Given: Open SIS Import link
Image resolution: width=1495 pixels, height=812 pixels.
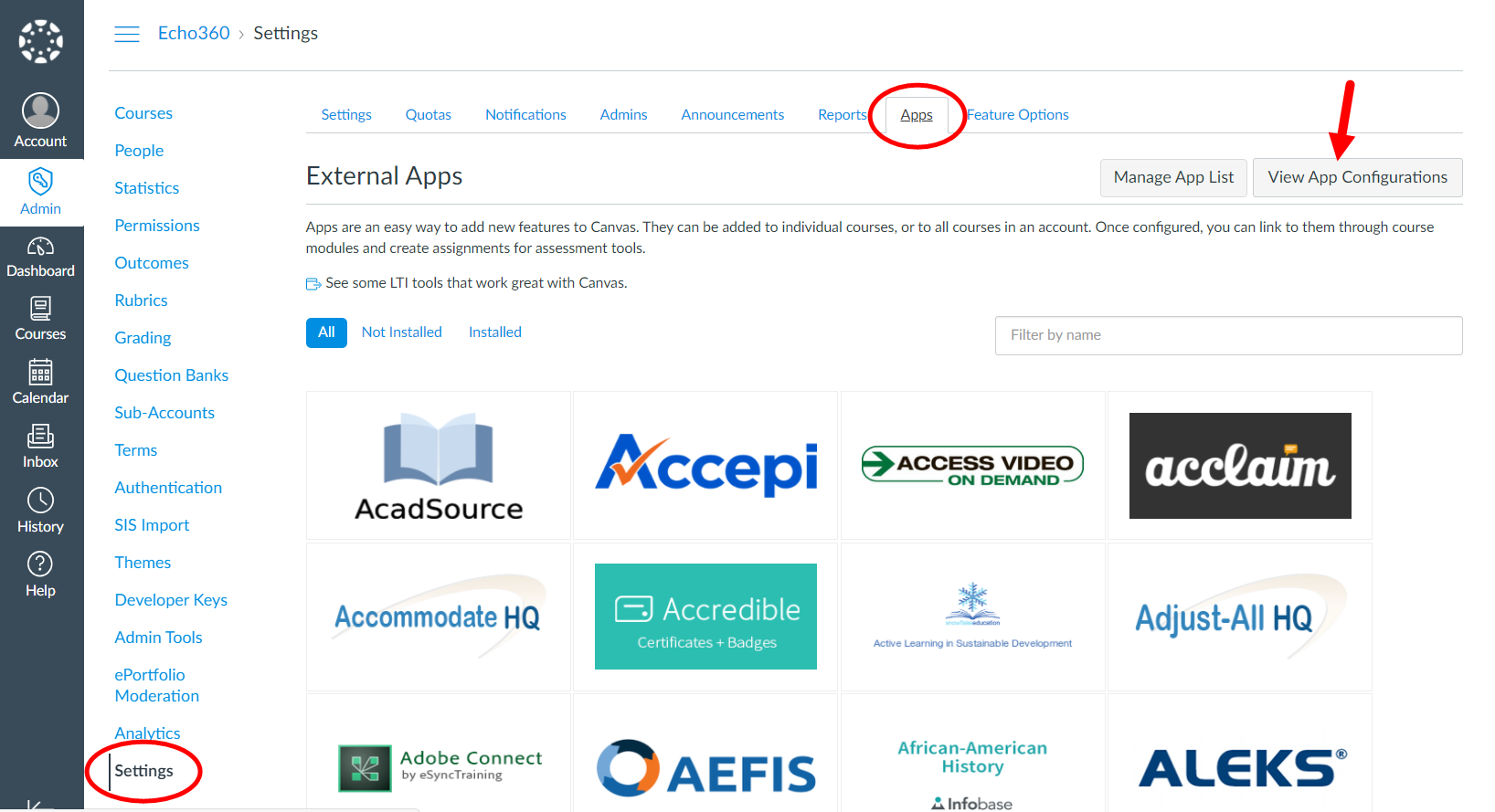Looking at the screenshot, I should pos(152,525).
